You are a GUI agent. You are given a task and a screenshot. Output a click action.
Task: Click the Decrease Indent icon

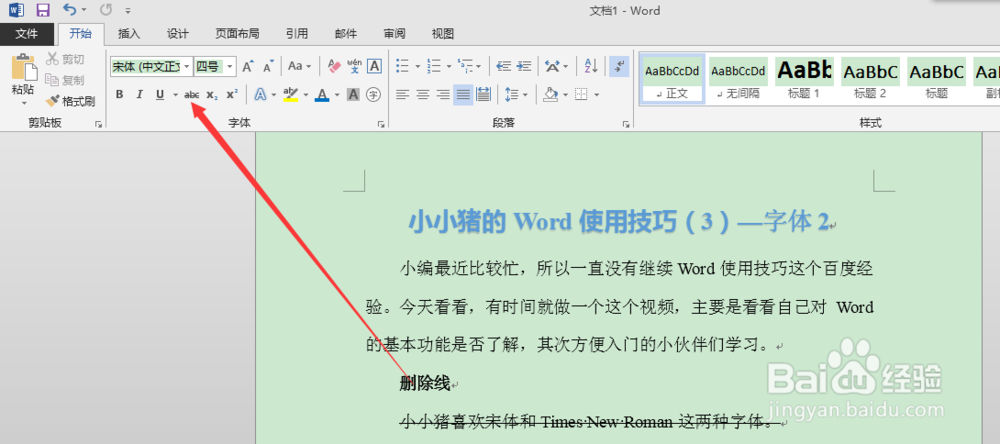[x=504, y=66]
